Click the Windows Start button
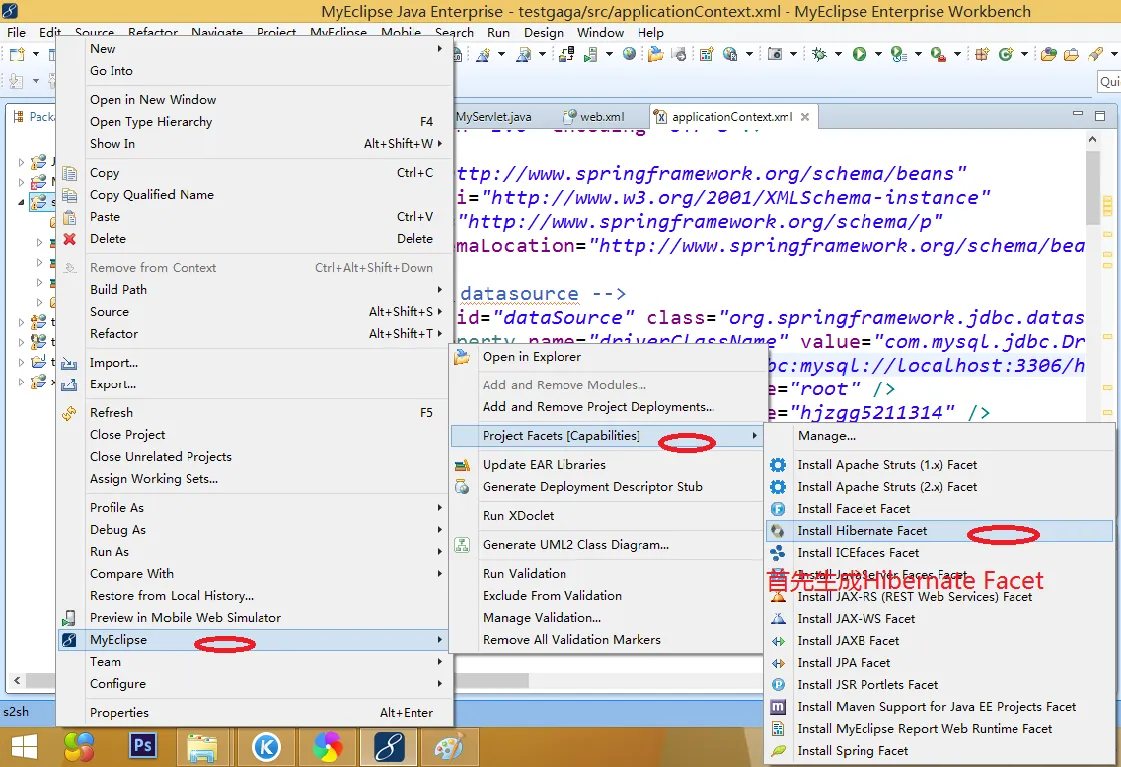The image size is (1121, 767). pyautogui.click(x=24, y=746)
